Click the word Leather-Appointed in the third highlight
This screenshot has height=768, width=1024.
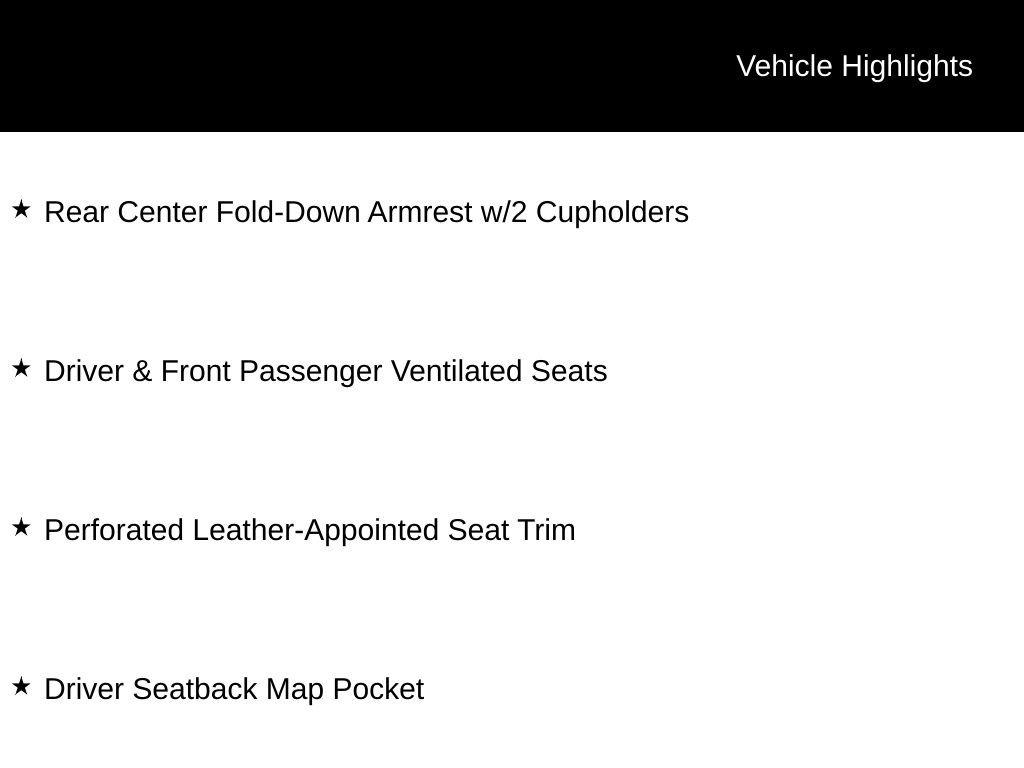pos(315,530)
